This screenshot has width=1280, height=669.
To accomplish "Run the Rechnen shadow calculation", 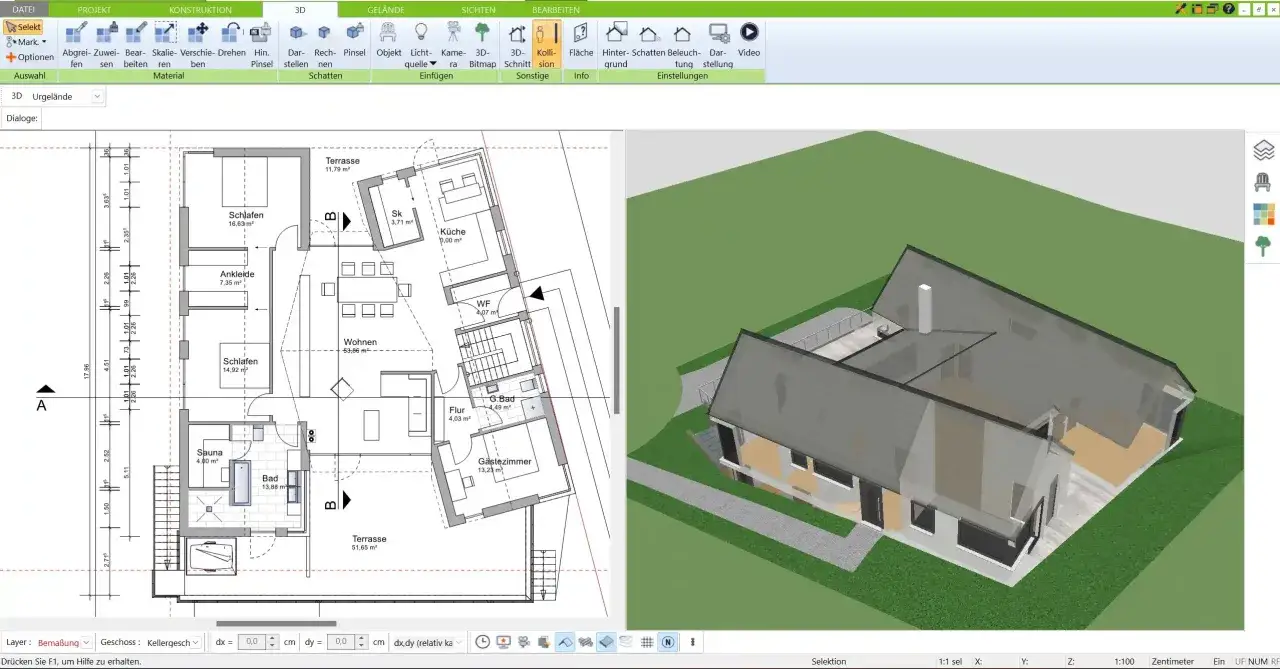I will (x=324, y=44).
